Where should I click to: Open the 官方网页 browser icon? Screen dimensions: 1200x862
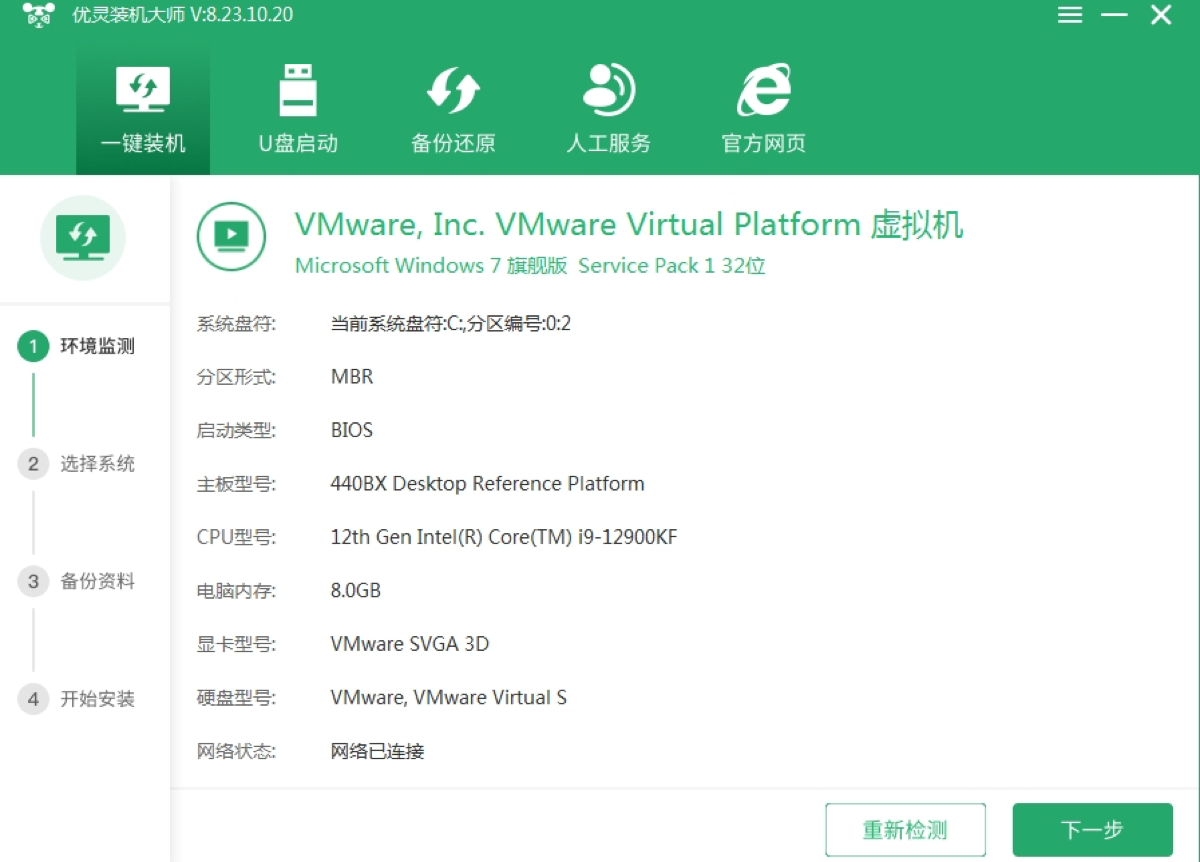764,90
